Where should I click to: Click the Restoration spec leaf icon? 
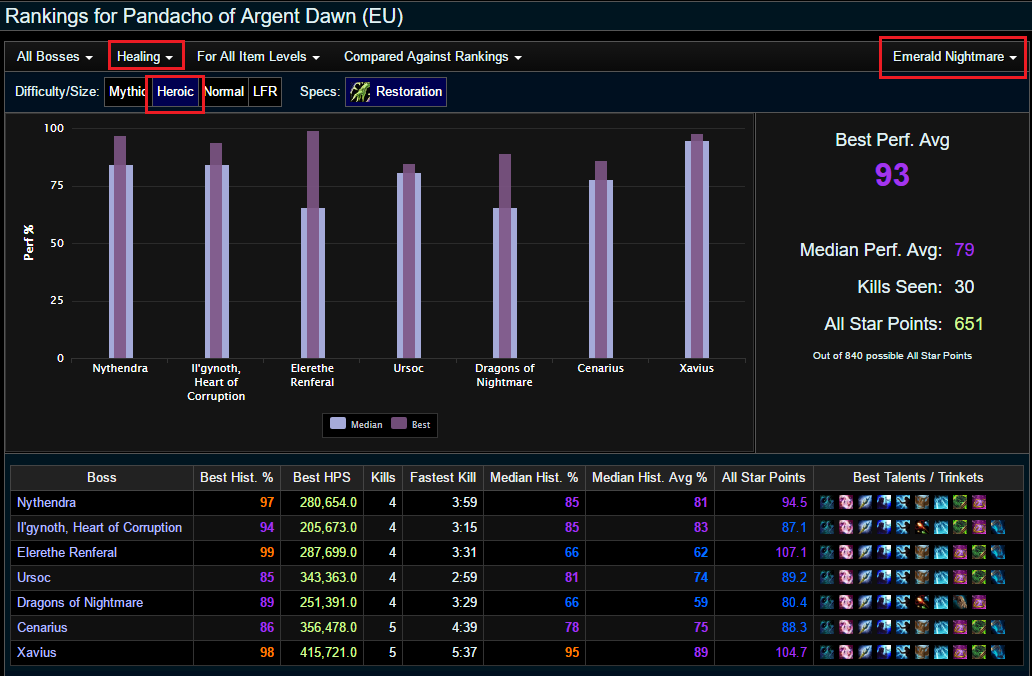360,91
